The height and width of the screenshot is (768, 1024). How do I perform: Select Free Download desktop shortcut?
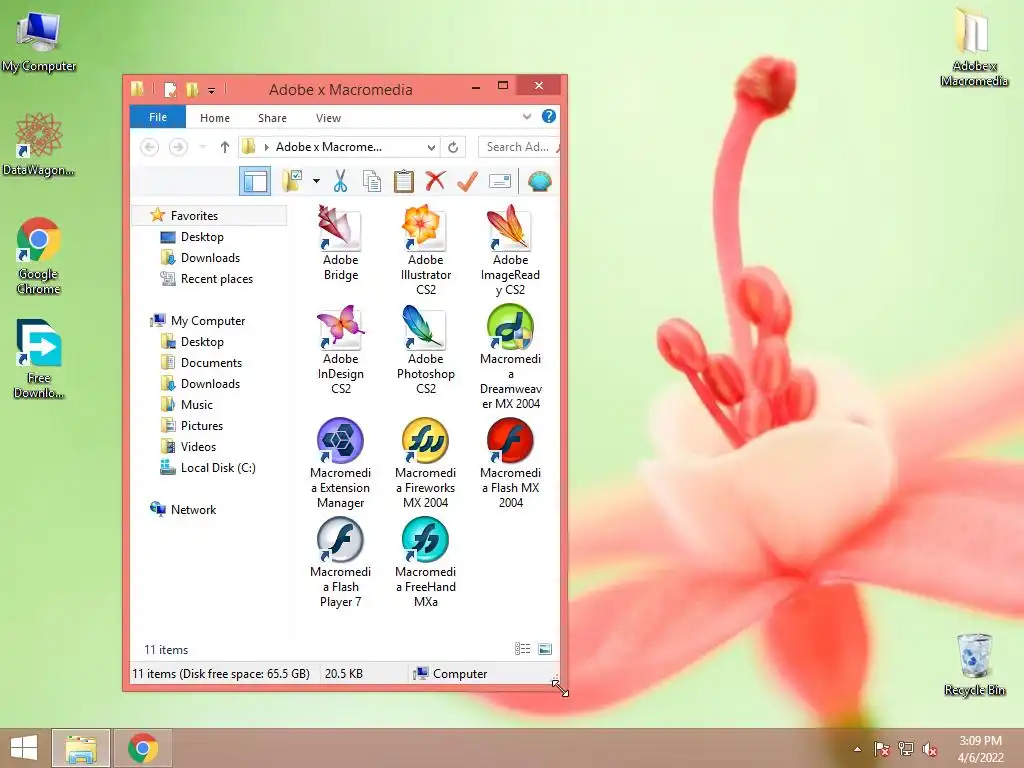(x=39, y=359)
